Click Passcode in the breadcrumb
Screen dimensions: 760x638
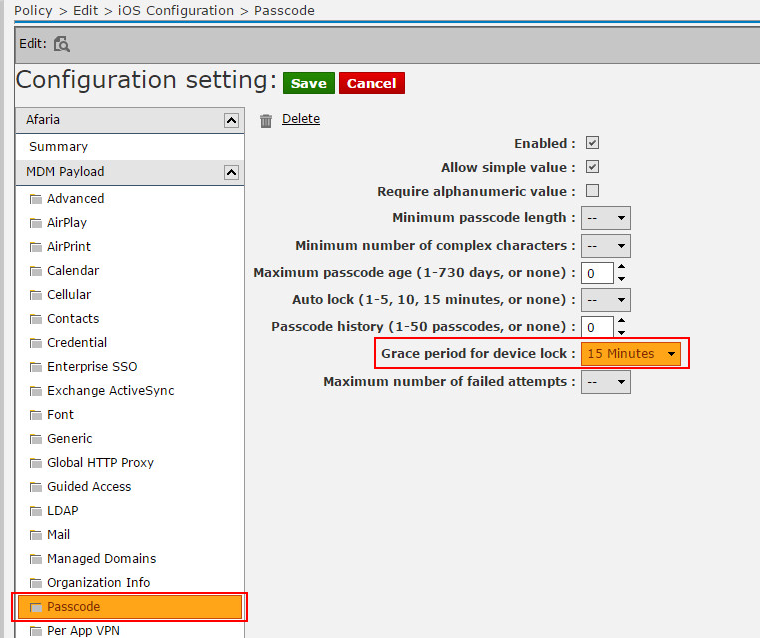285,11
